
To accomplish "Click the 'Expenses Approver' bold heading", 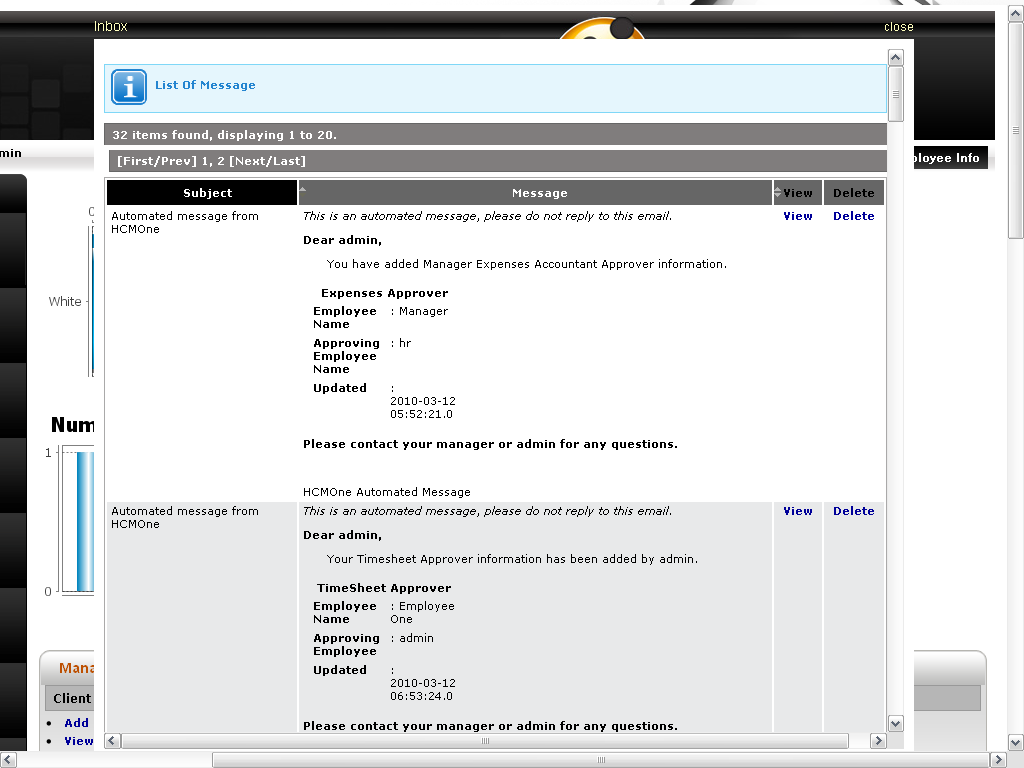I will [x=384, y=293].
